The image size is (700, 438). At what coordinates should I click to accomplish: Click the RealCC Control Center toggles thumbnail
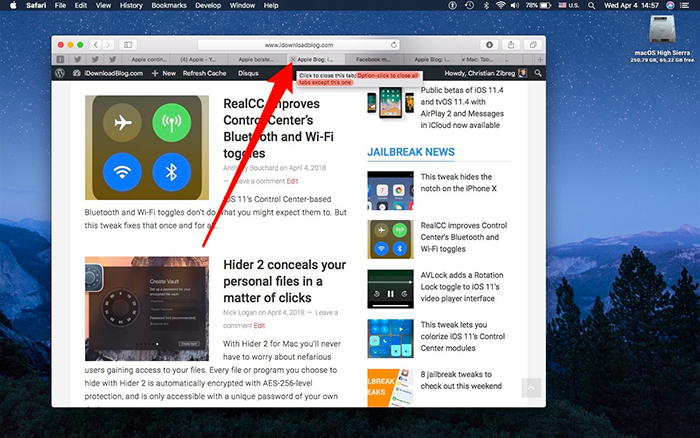(x=147, y=147)
